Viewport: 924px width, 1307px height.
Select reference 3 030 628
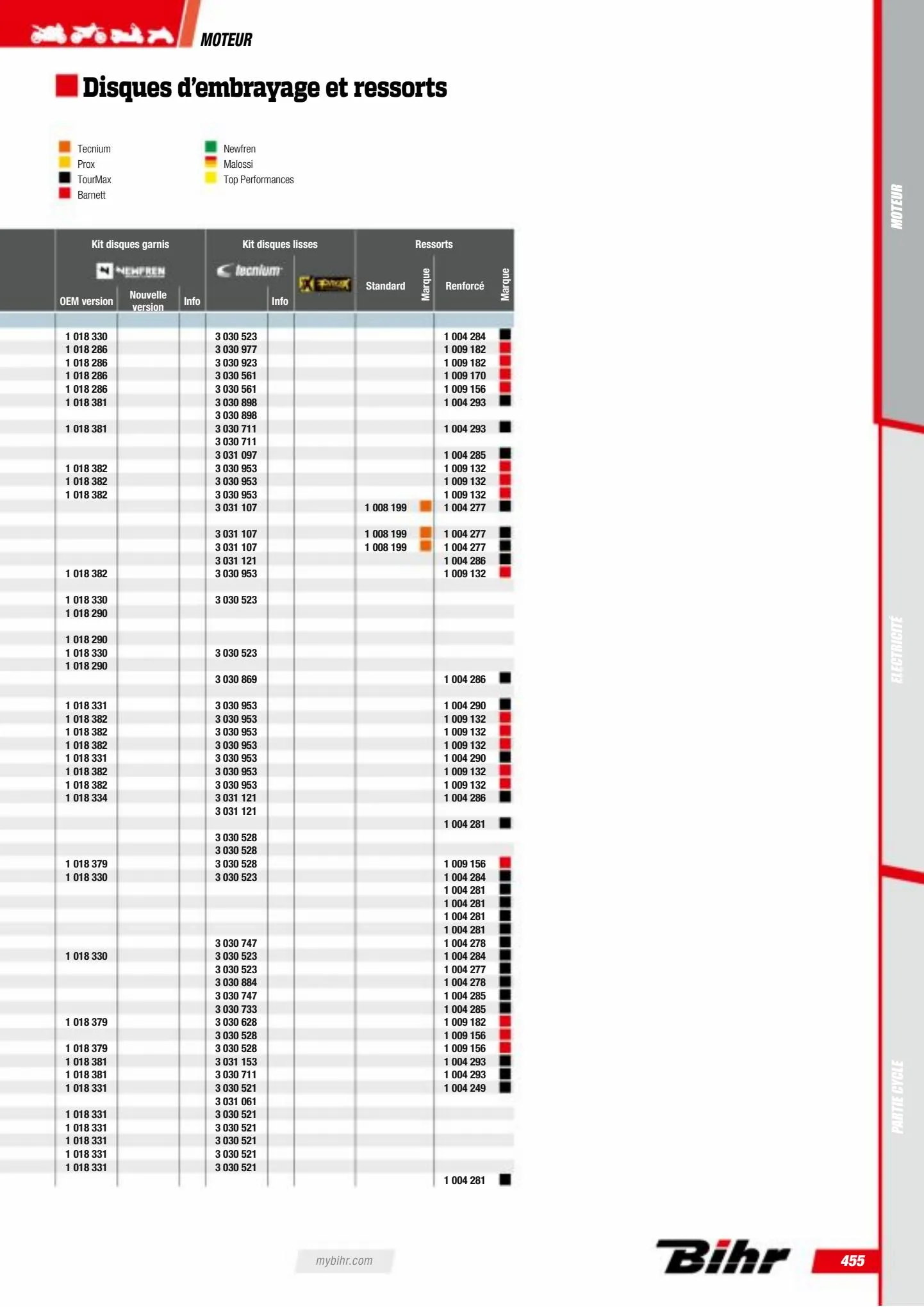pyautogui.click(x=236, y=1022)
